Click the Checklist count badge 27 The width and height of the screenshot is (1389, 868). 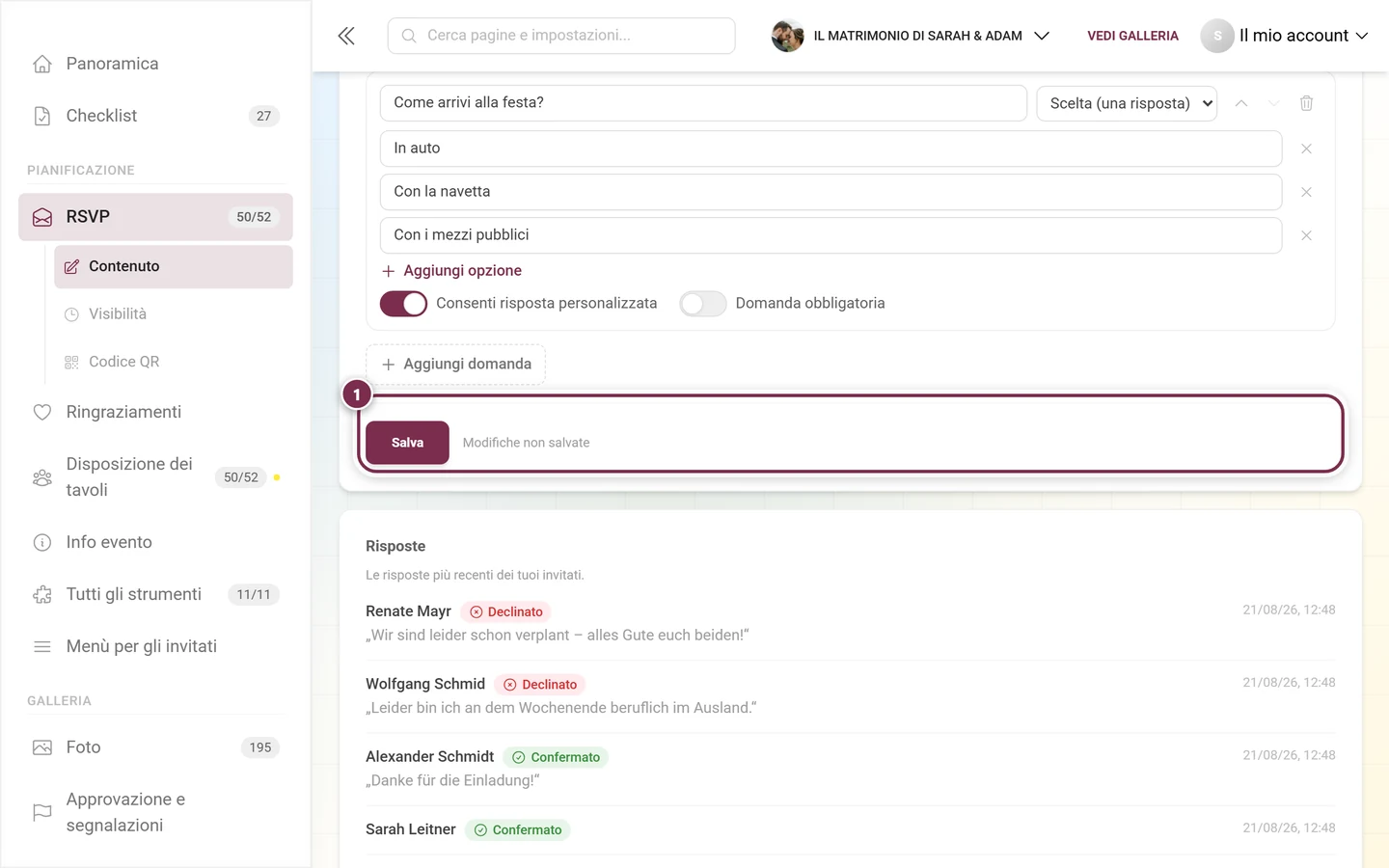pyautogui.click(x=263, y=116)
